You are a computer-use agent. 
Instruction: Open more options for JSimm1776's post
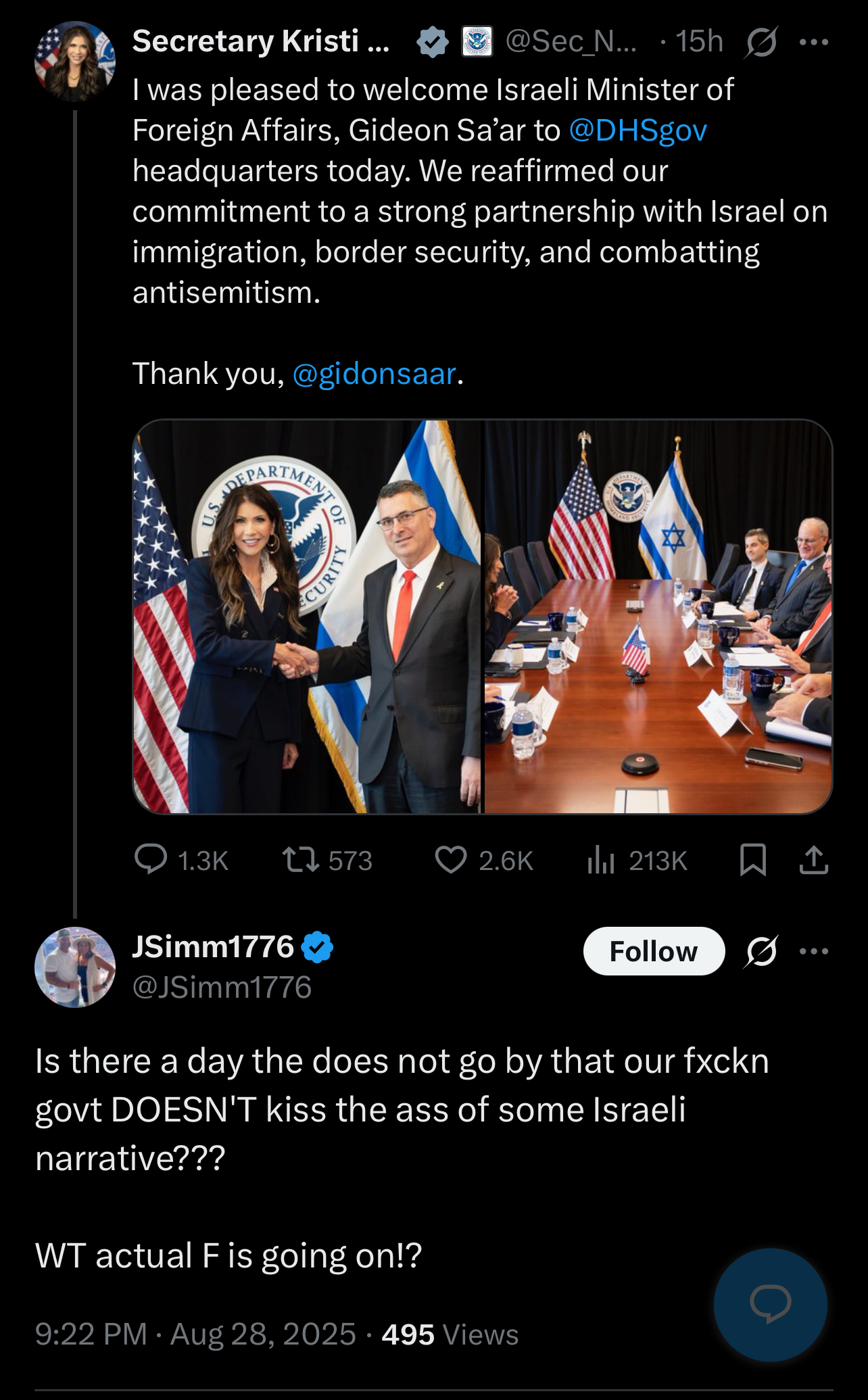pyautogui.click(x=813, y=951)
